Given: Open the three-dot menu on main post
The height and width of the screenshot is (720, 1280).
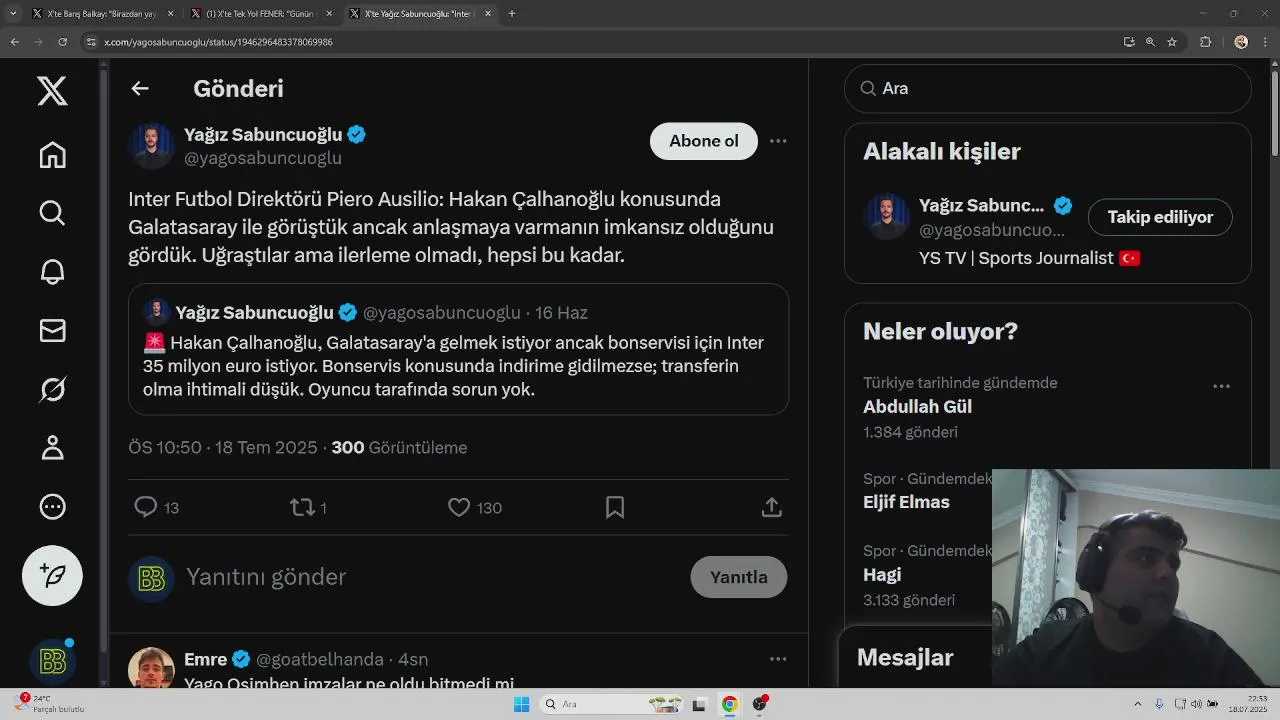Looking at the screenshot, I should 778,141.
